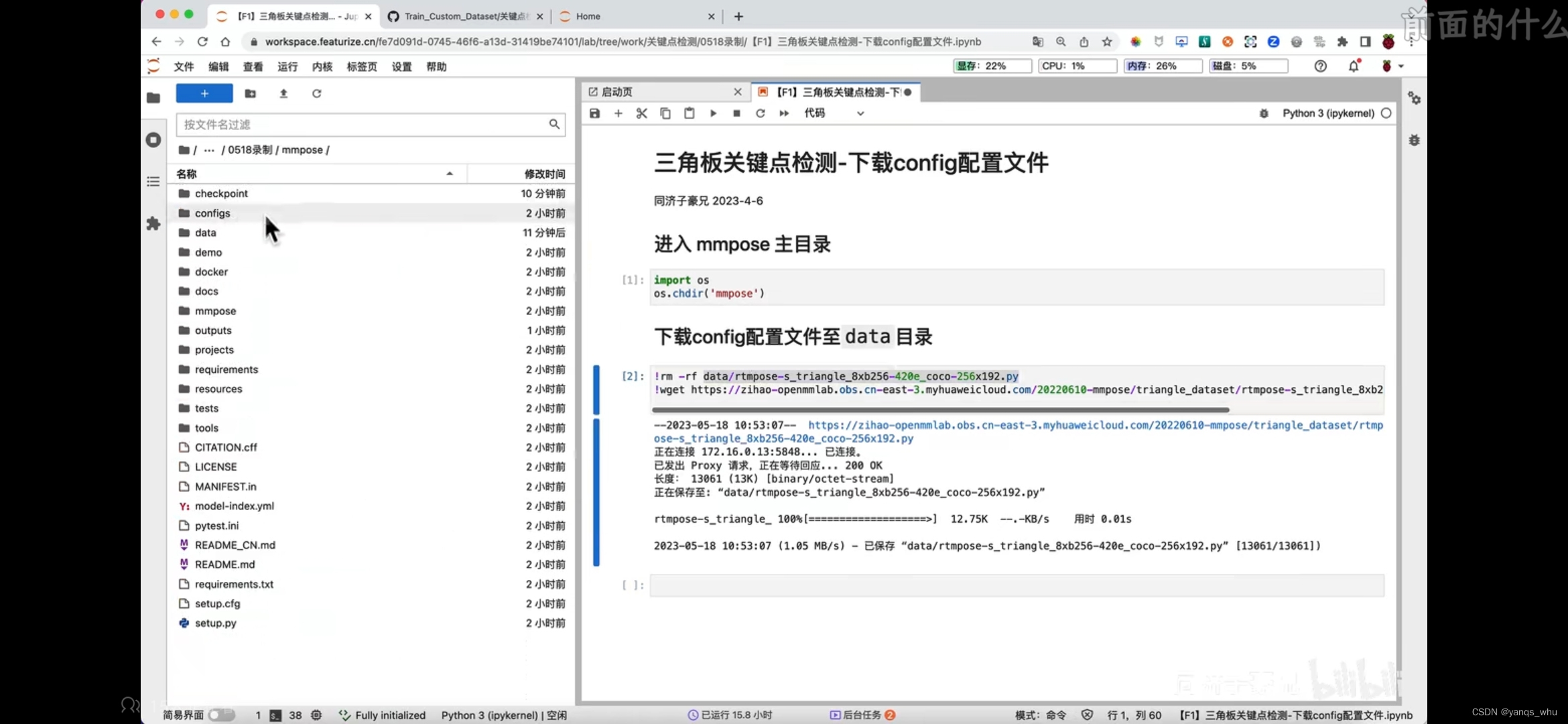Create a new folder
The image size is (1568, 724).
(250, 93)
